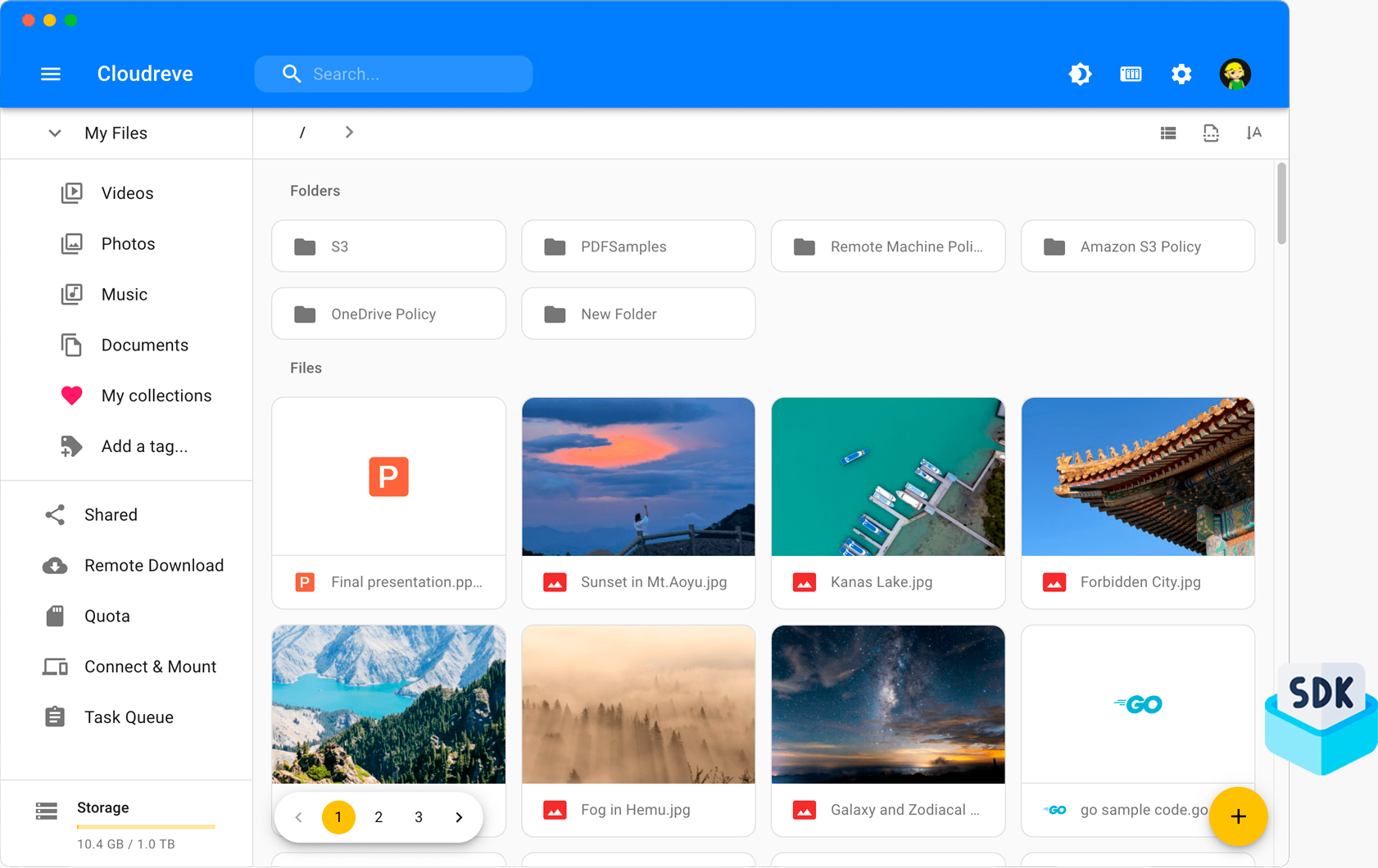This screenshot has width=1378, height=868.
Task: Click the vertical scrollbar of file list
Action: 1281,203
